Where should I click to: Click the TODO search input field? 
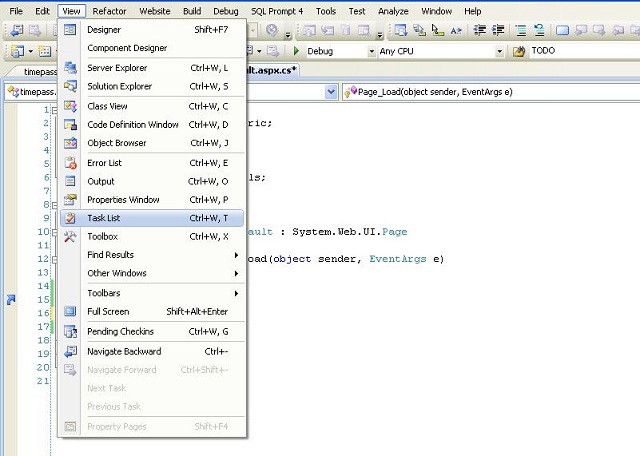click(x=584, y=51)
